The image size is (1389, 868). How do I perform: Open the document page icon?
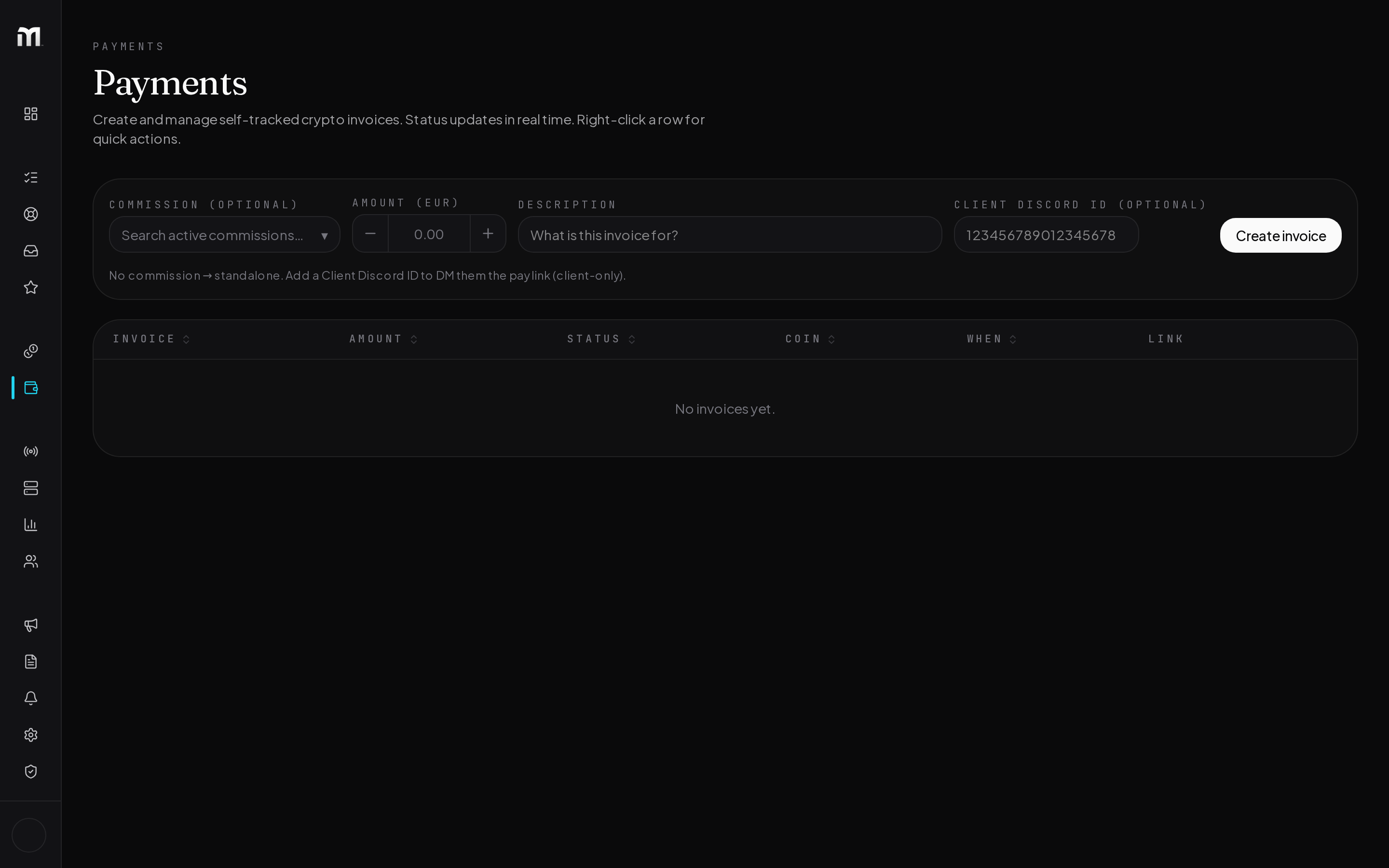pos(31,661)
